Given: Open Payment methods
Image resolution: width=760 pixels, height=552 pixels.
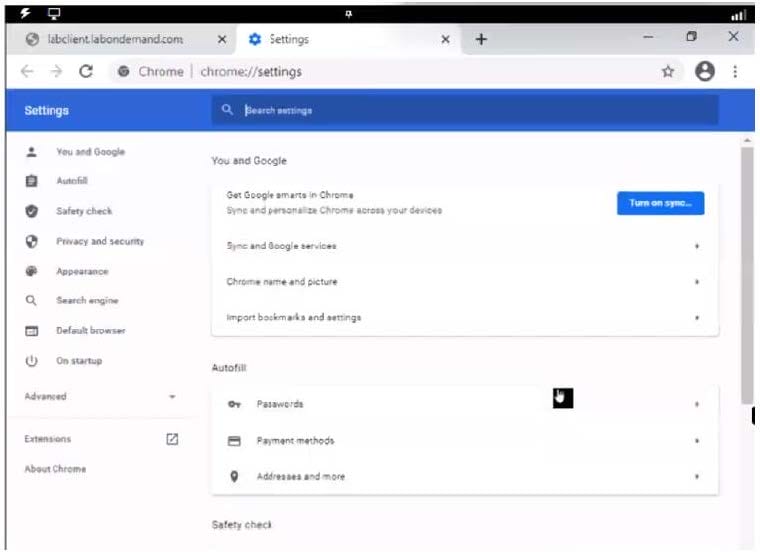Looking at the screenshot, I should coord(465,441).
